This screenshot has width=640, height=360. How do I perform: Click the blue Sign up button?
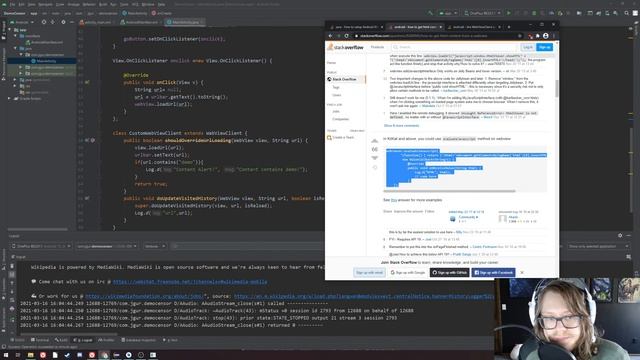544,47
